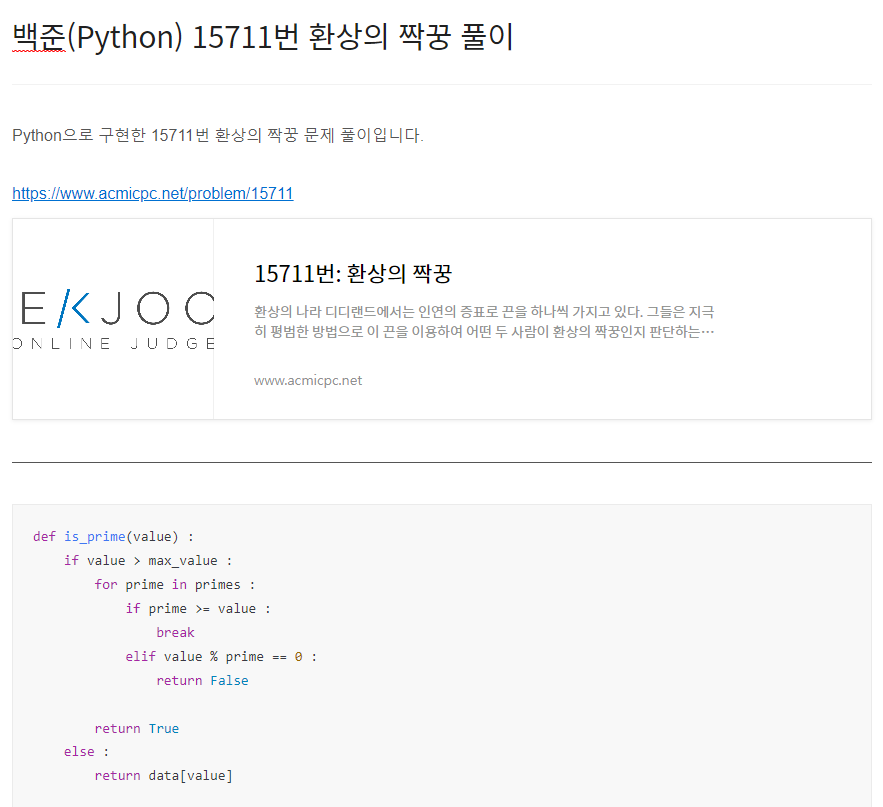This screenshot has height=807, width=883.
Task: Click the code line def is_prime(value) :
Action: point(113,536)
